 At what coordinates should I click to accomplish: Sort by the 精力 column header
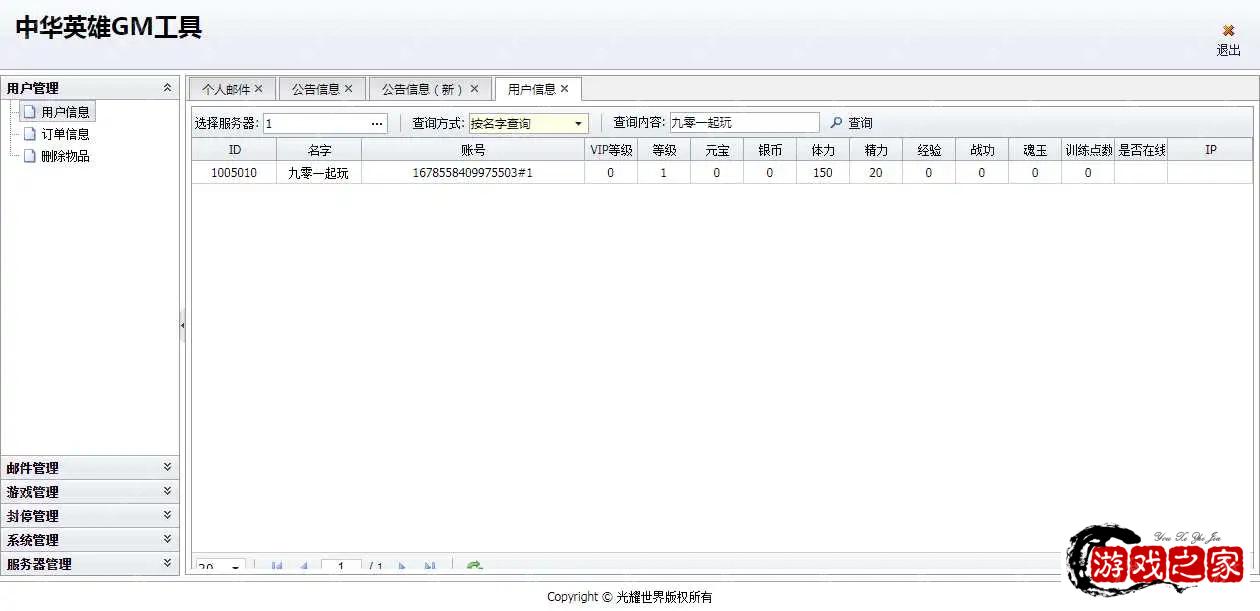click(876, 149)
